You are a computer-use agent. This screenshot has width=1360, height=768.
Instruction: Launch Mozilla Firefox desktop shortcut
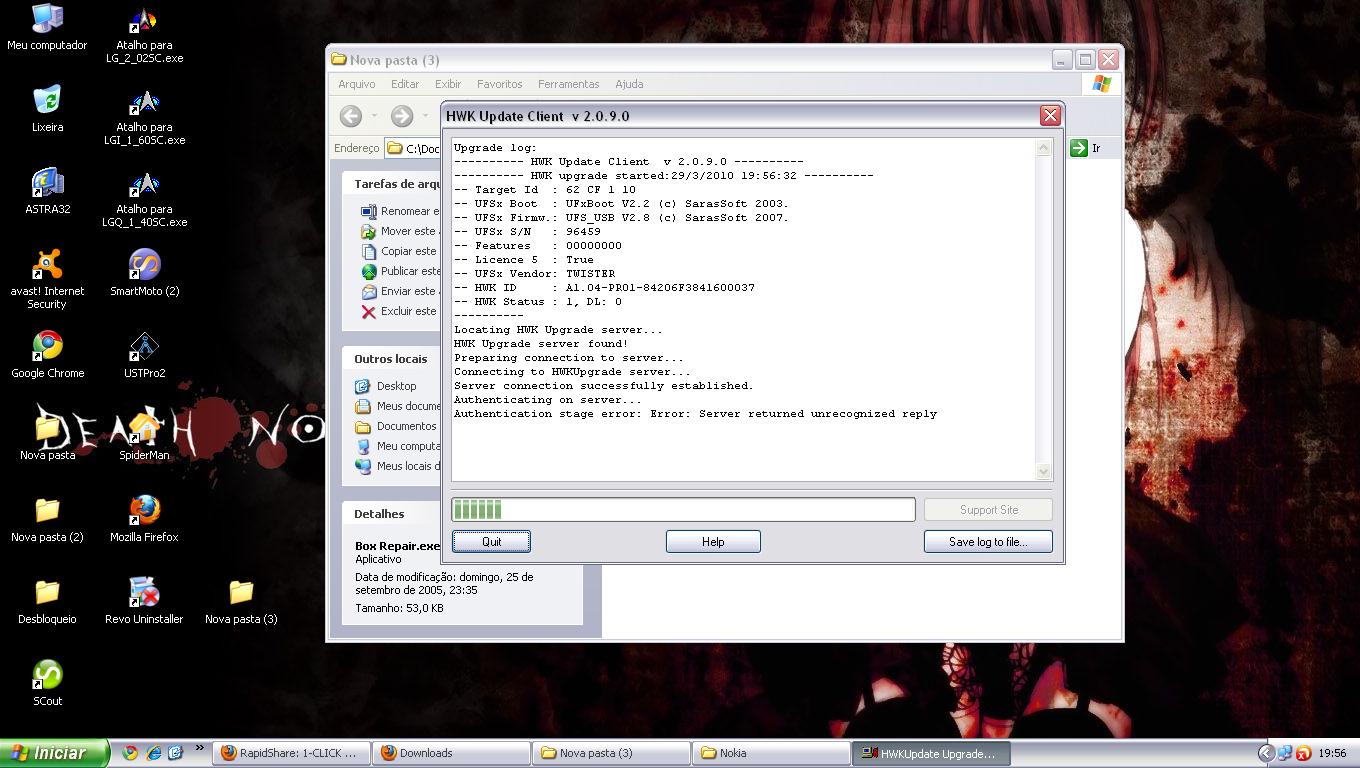pyautogui.click(x=145, y=519)
